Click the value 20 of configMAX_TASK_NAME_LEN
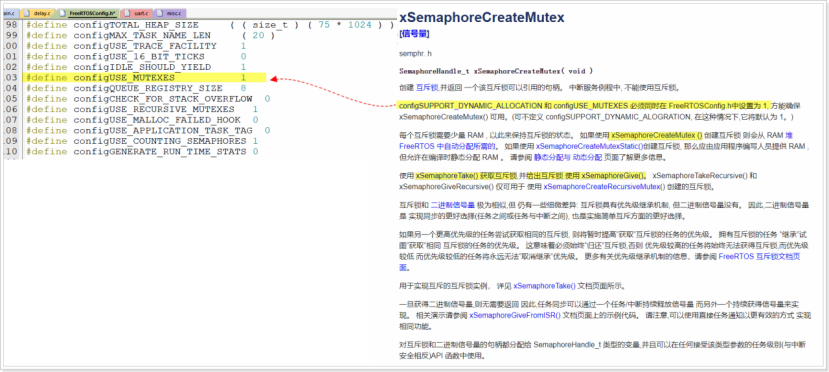 (259, 35)
